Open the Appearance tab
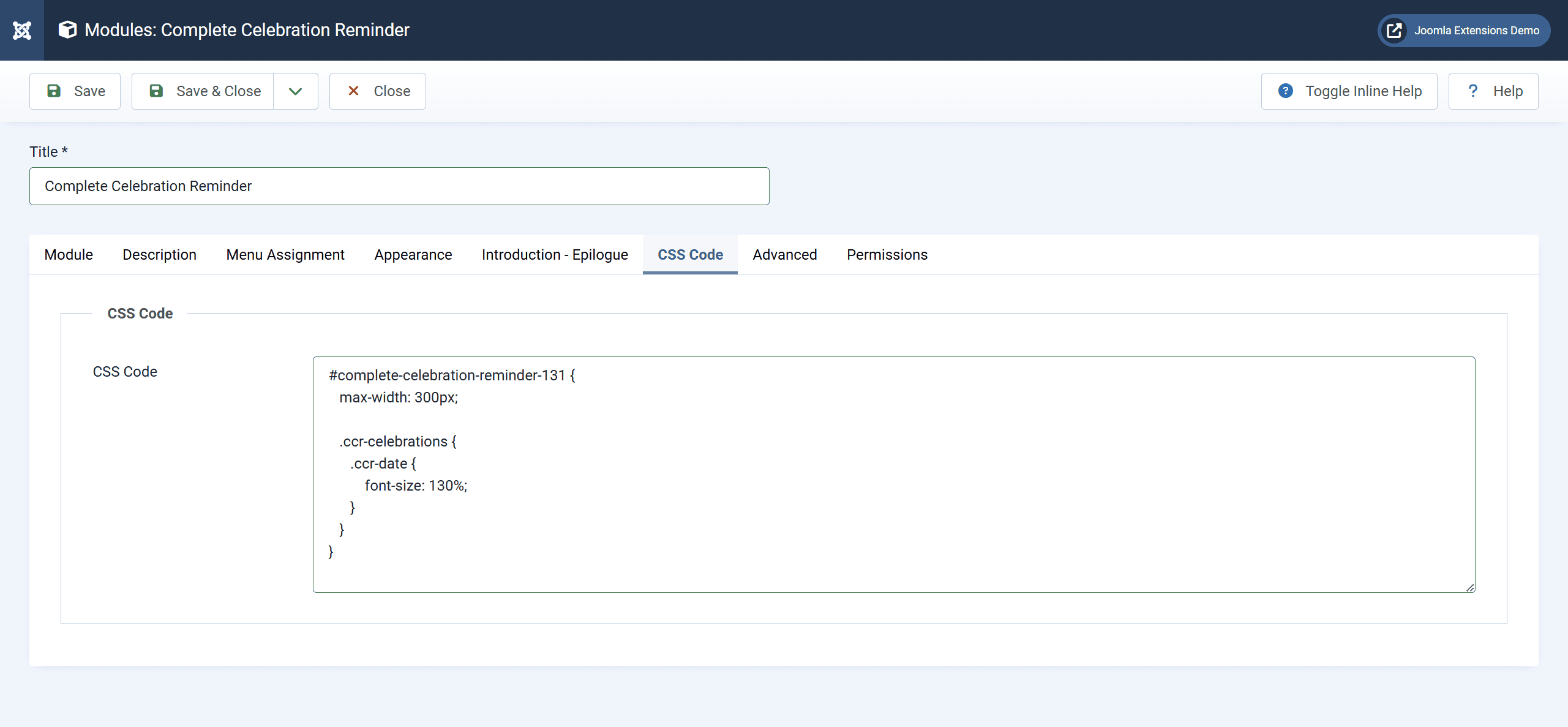The height and width of the screenshot is (727, 1568). (x=413, y=255)
